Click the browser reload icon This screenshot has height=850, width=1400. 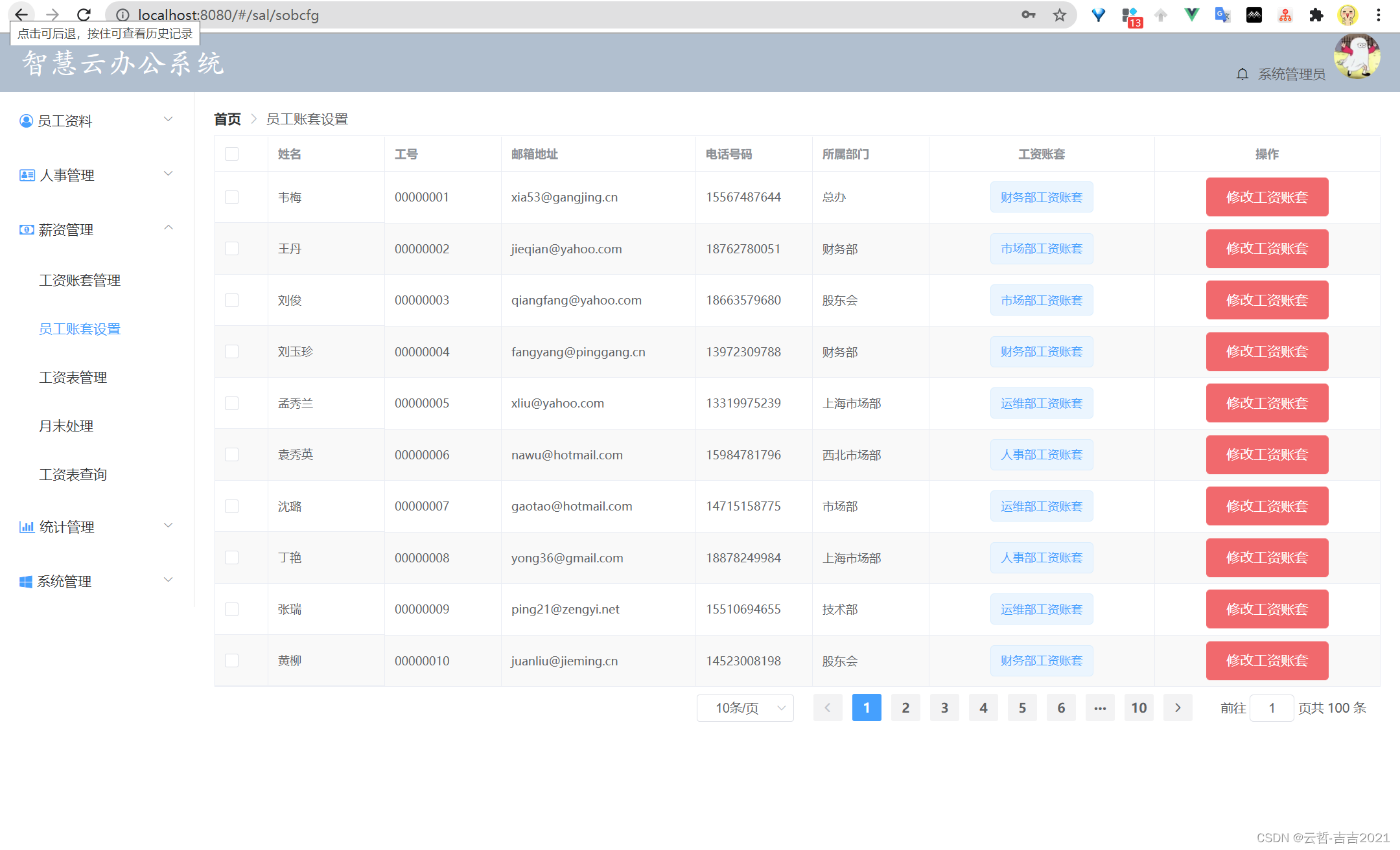(84, 15)
